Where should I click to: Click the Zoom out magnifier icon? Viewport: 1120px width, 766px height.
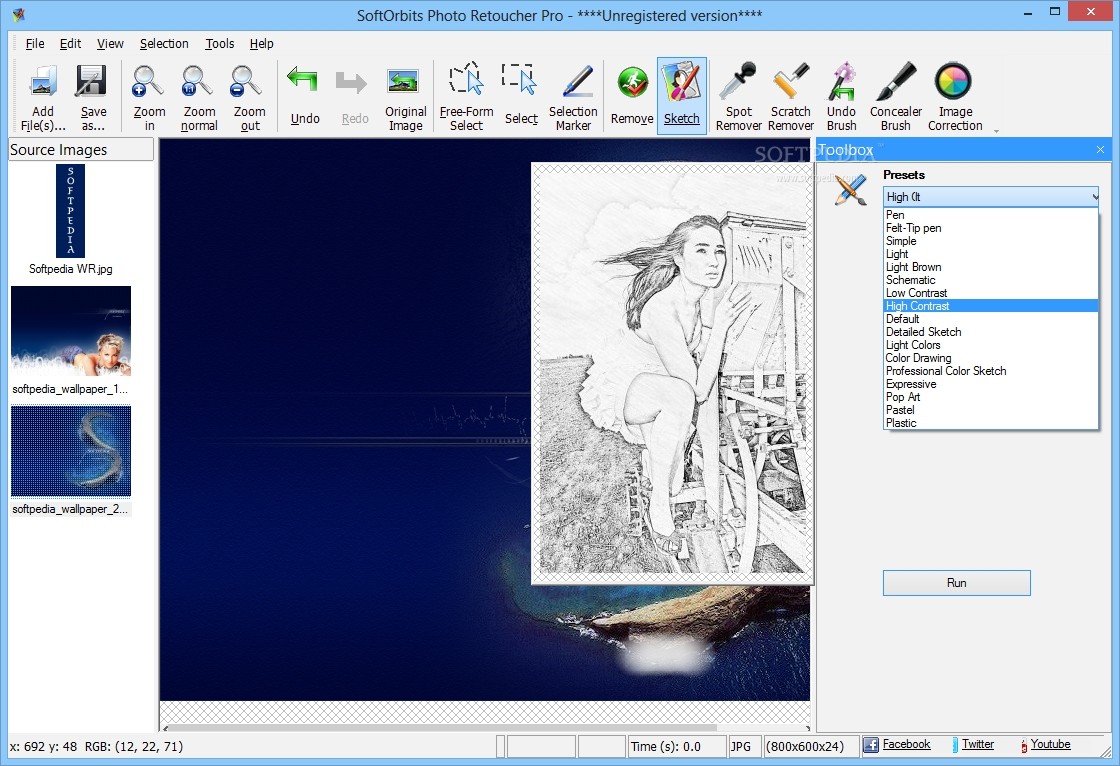[247, 81]
